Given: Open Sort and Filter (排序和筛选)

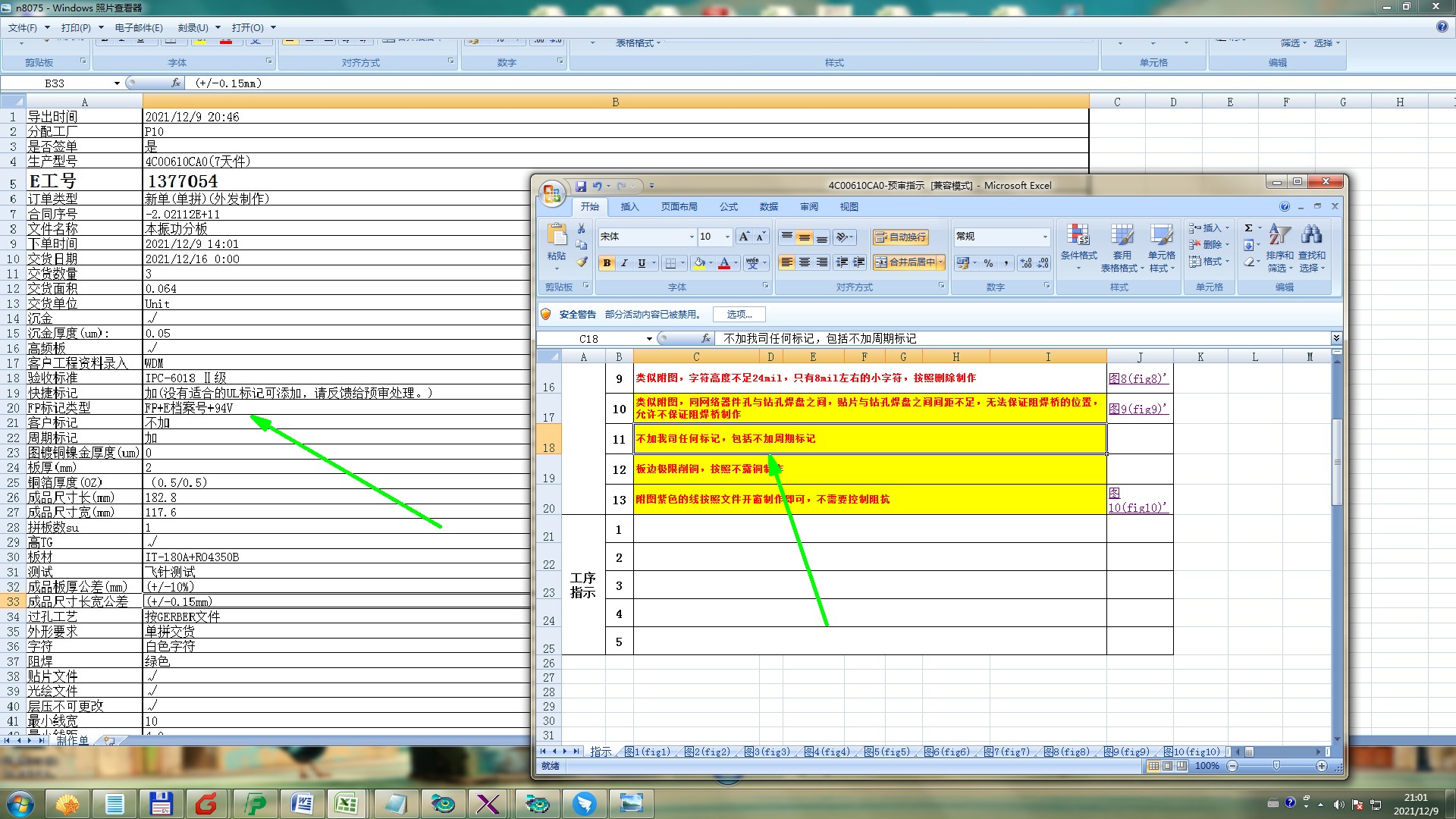Looking at the screenshot, I should click(1279, 247).
